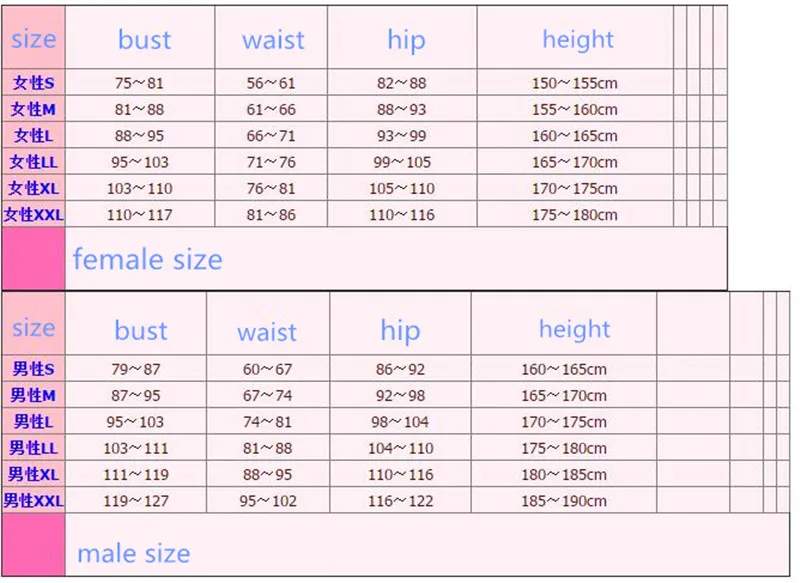800x583 pixels.
Task: Click the female table waist header
Action: pyautogui.click(x=273, y=40)
